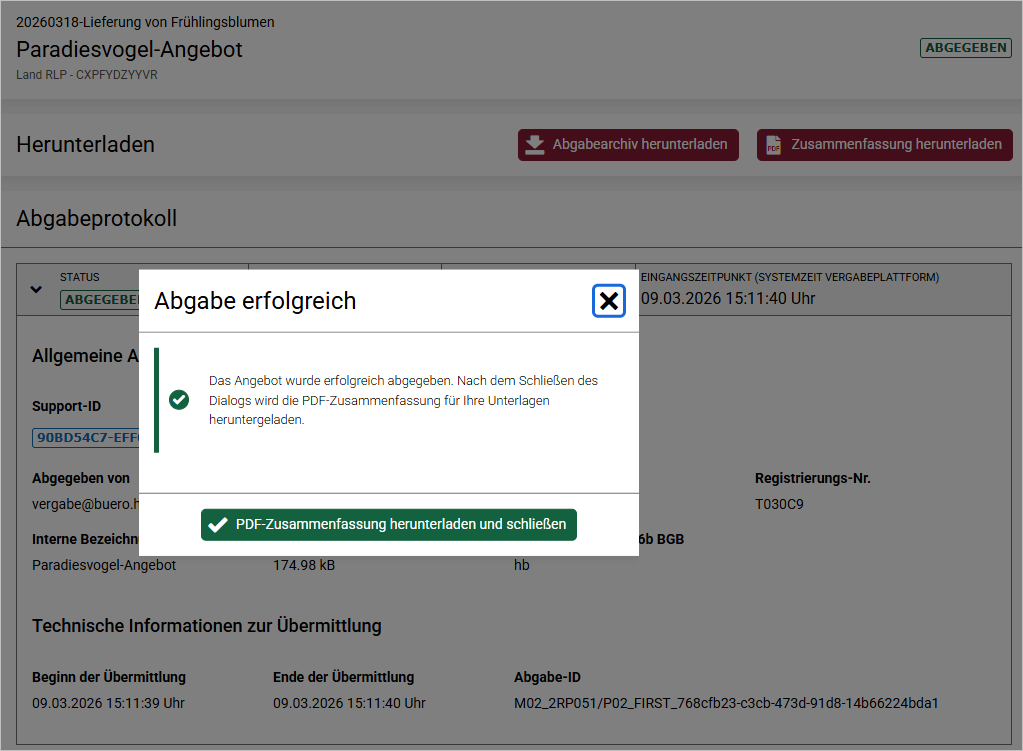Image resolution: width=1023 pixels, height=751 pixels.
Task: Click the PDF file icon on Zusammenfassung button
Action: coord(773,145)
